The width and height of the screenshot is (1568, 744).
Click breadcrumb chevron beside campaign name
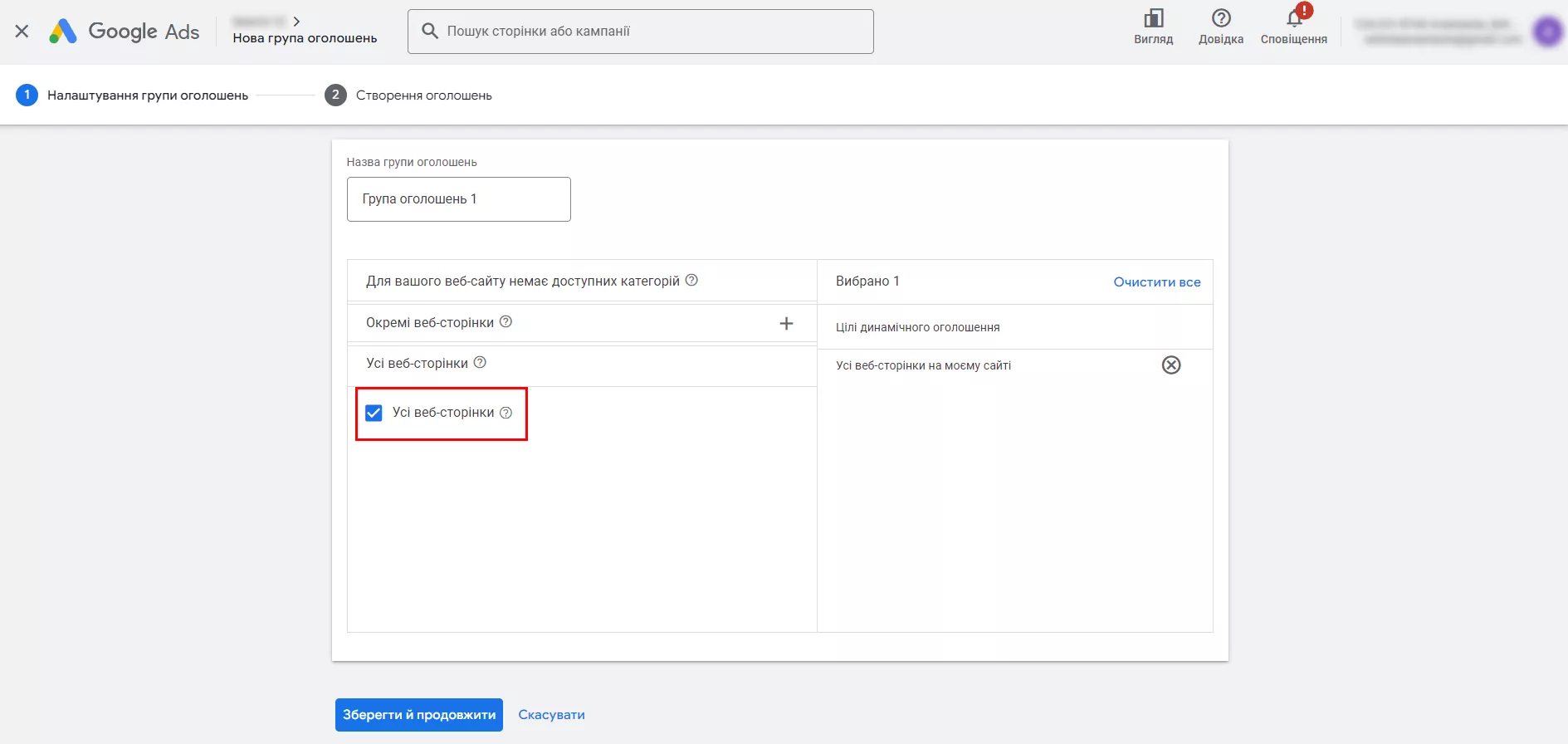click(x=296, y=21)
